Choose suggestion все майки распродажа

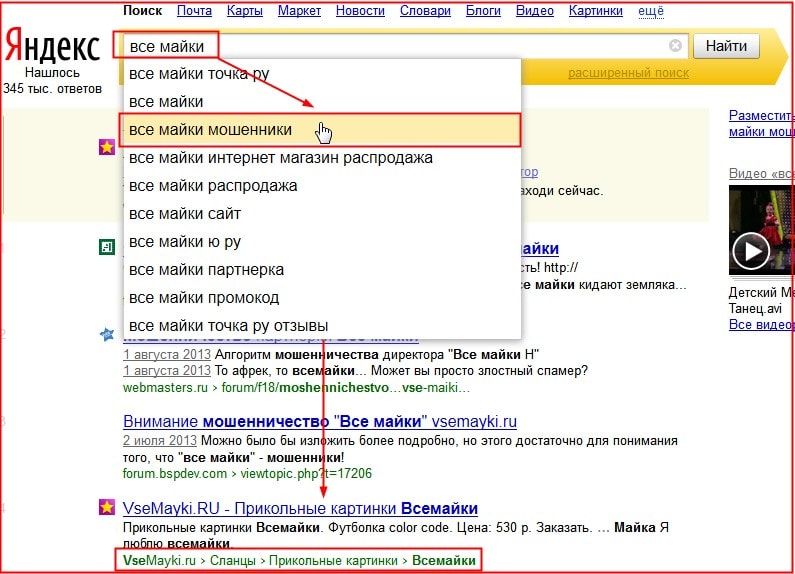coord(322,186)
